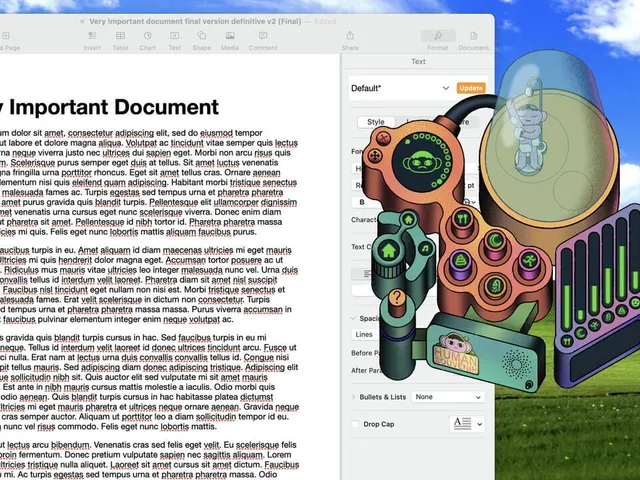Add a Text box from toolbar

pyautogui.click(x=174, y=41)
